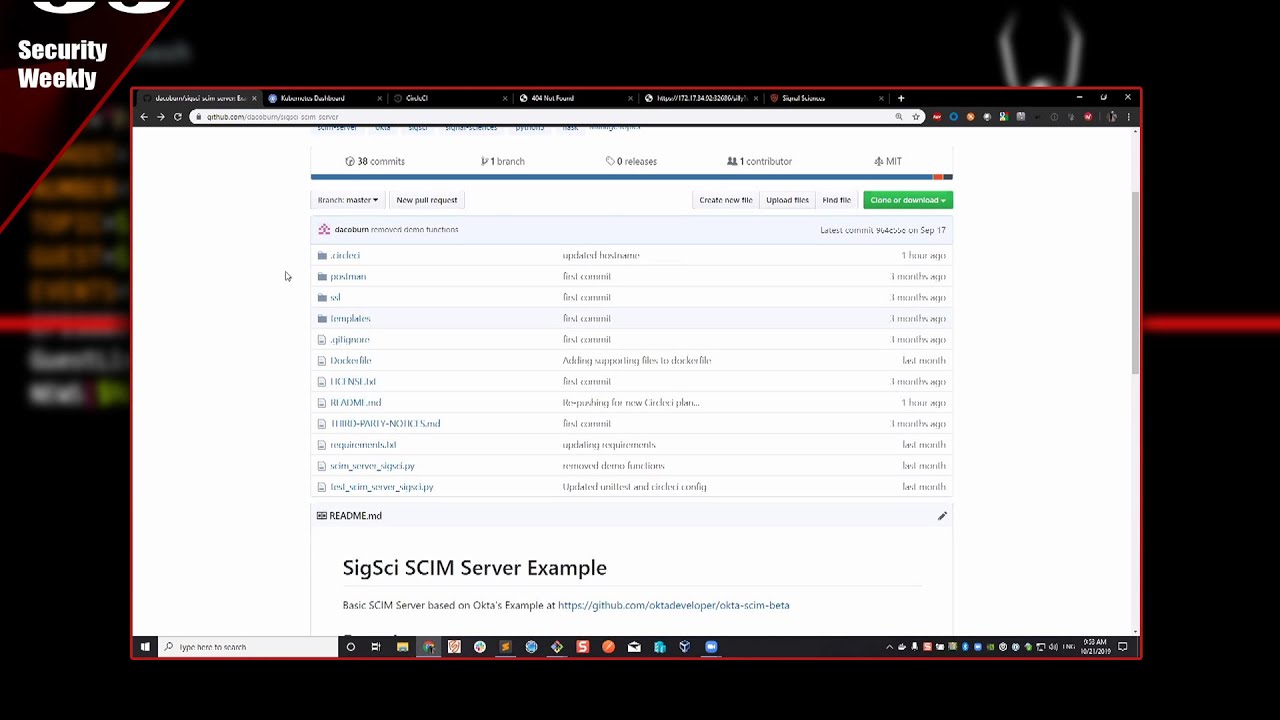Show hidden system tray icons
This screenshot has height=720, width=1280.
(x=889, y=647)
